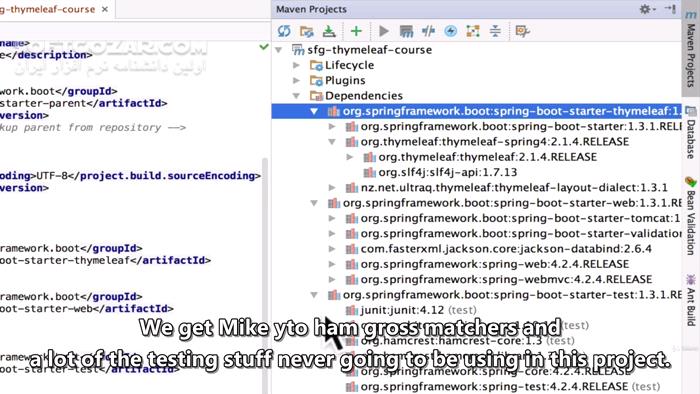Open Bean Validation side tool tab
The image size is (700, 394).
pyautogui.click(x=691, y=216)
